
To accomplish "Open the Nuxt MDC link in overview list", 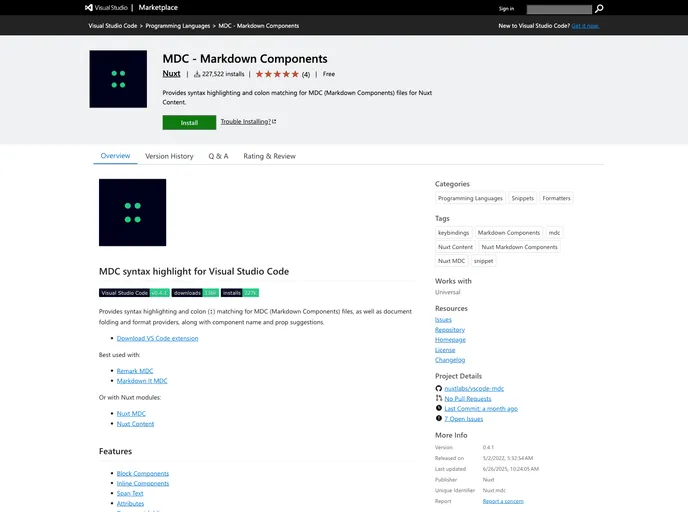I will 131,413.
